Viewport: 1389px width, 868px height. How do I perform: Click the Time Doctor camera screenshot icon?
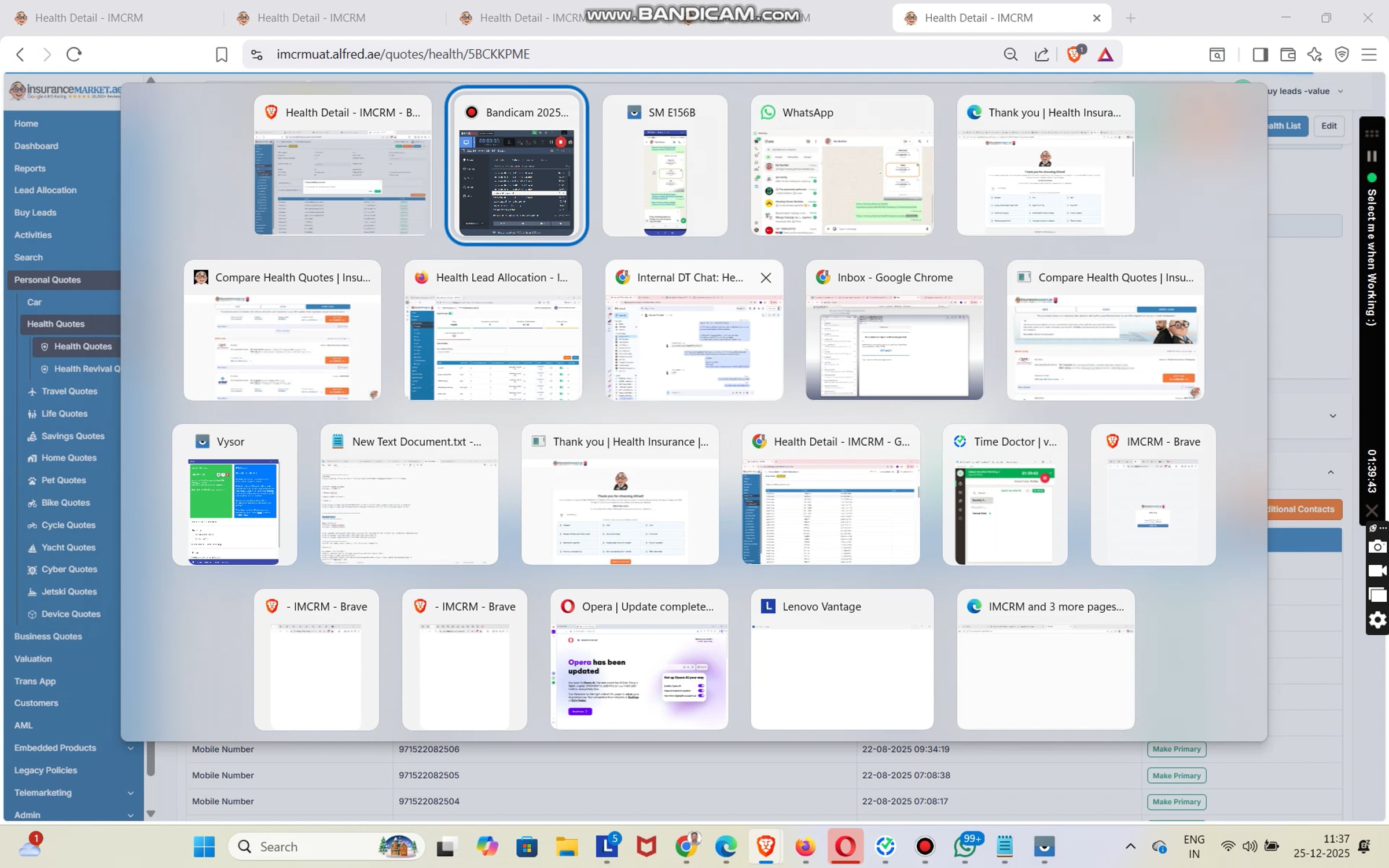click(x=1377, y=546)
